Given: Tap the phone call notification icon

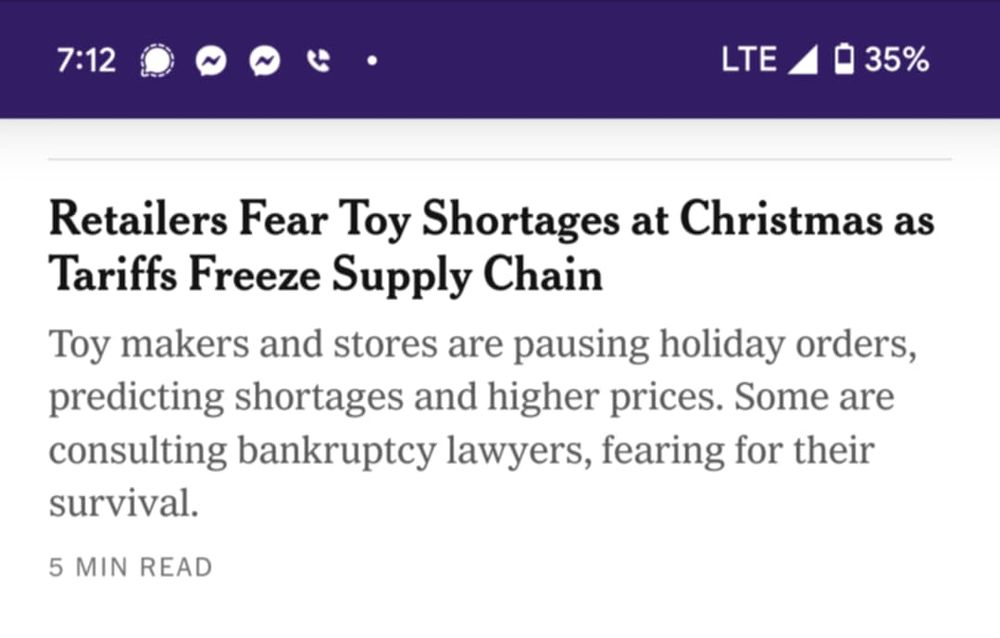Looking at the screenshot, I should click(318, 61).
